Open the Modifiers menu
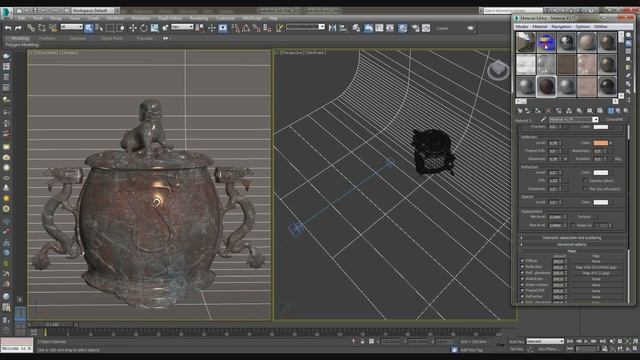Viewport: 640px width, 360px height. [115, 18]
